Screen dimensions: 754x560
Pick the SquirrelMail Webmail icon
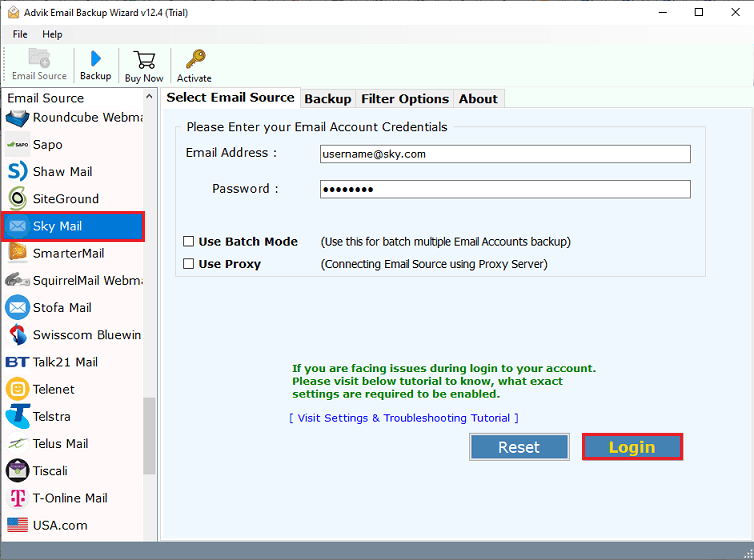pos(18,280)
